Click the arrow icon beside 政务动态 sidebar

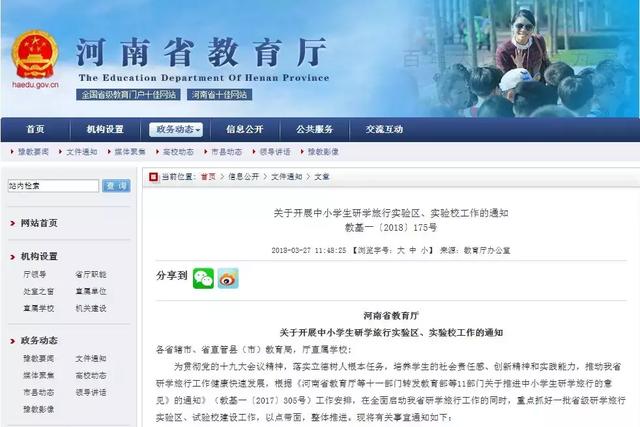click(x=12, y=341)
